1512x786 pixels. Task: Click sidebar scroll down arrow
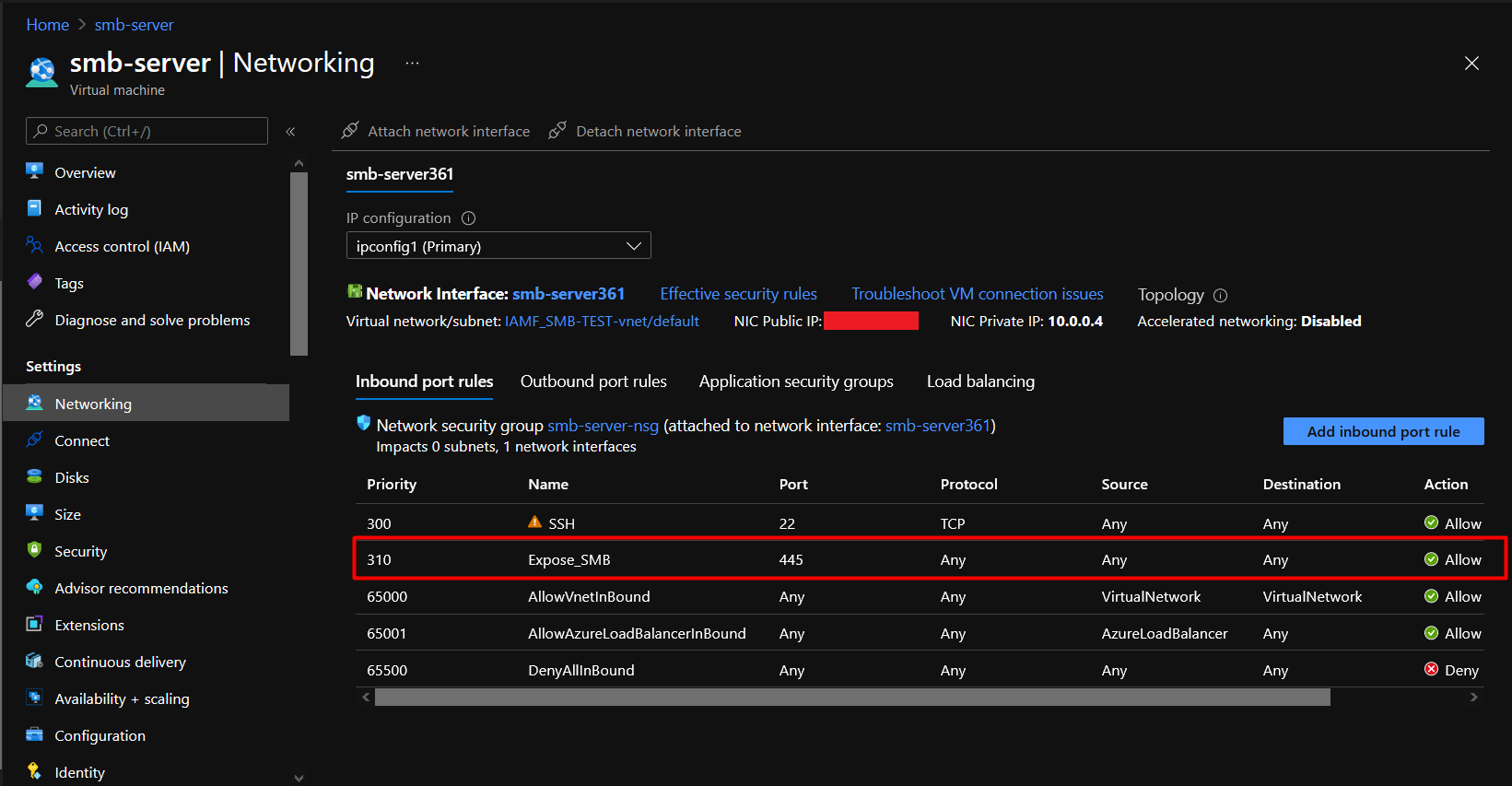pyautogui.click(x=299, y=779)
